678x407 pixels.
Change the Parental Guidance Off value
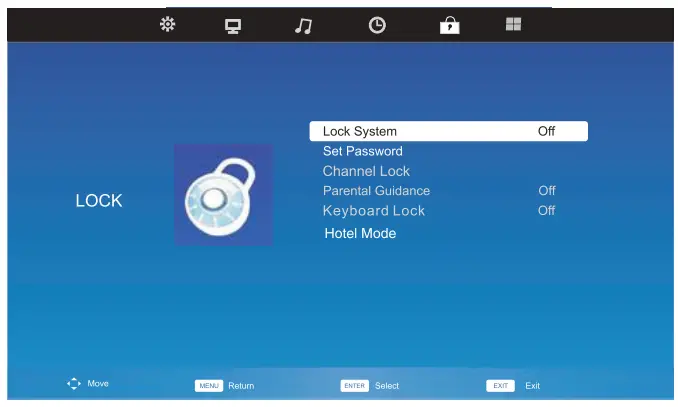[547, 190]
